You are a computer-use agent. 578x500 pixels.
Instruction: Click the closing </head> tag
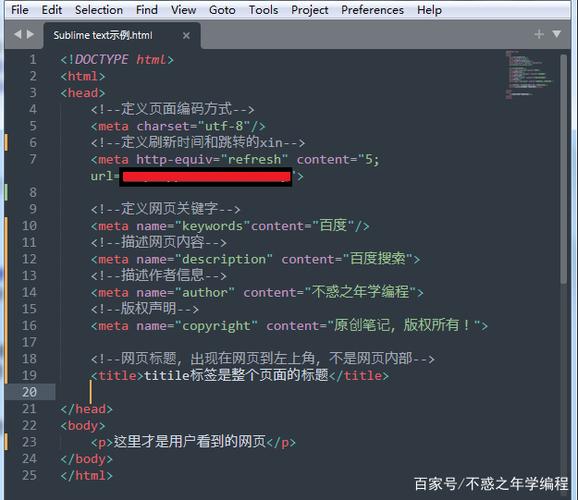pyautogui.click(x=87, y=409)
